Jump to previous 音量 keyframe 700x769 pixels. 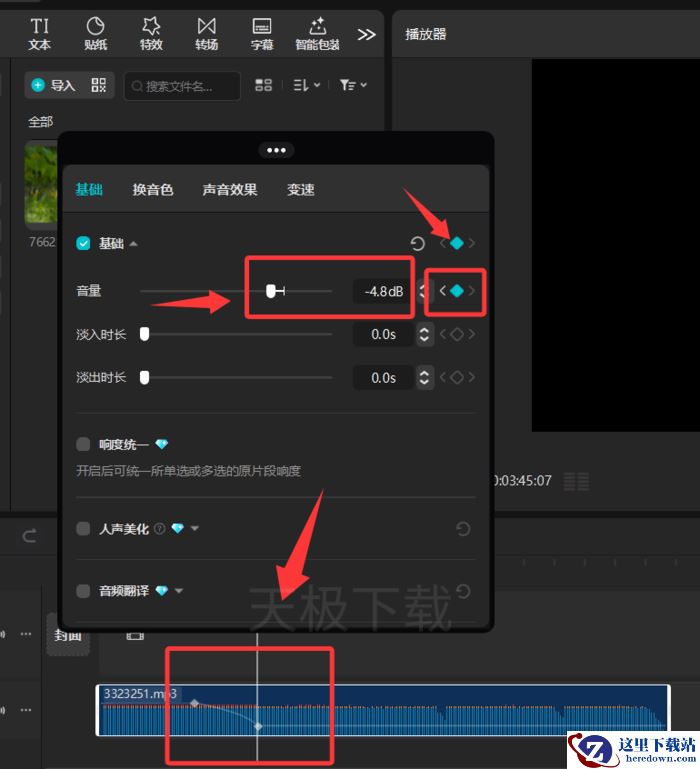[442, 291]
